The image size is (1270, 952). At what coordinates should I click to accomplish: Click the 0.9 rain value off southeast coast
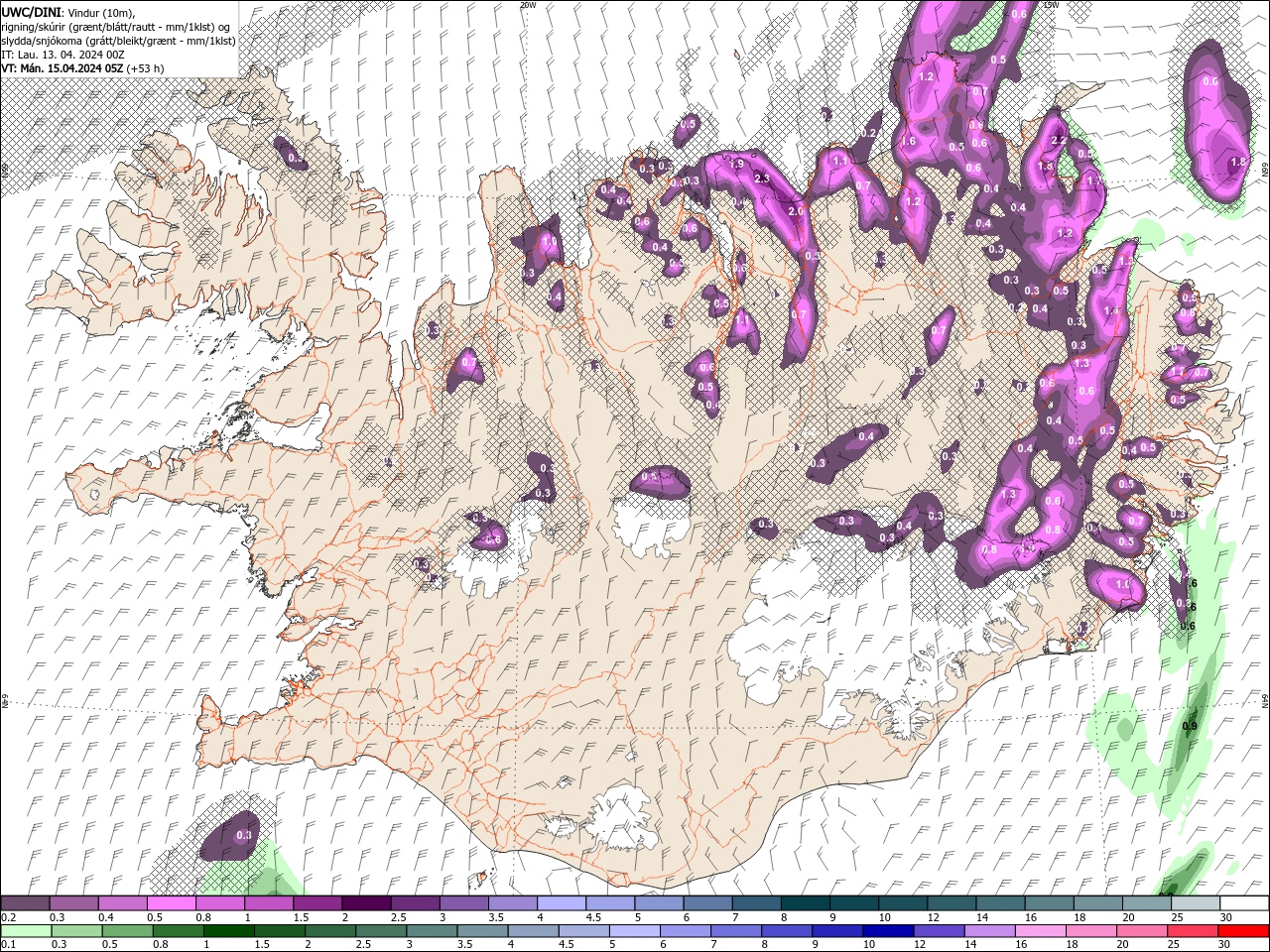pos(1190,727)
